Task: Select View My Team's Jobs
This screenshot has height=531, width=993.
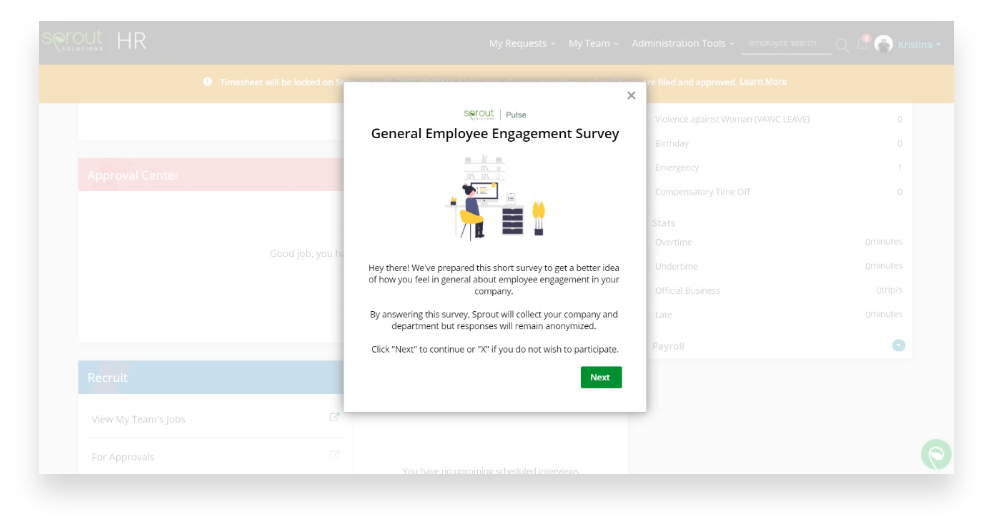Action: click(138, 419)
